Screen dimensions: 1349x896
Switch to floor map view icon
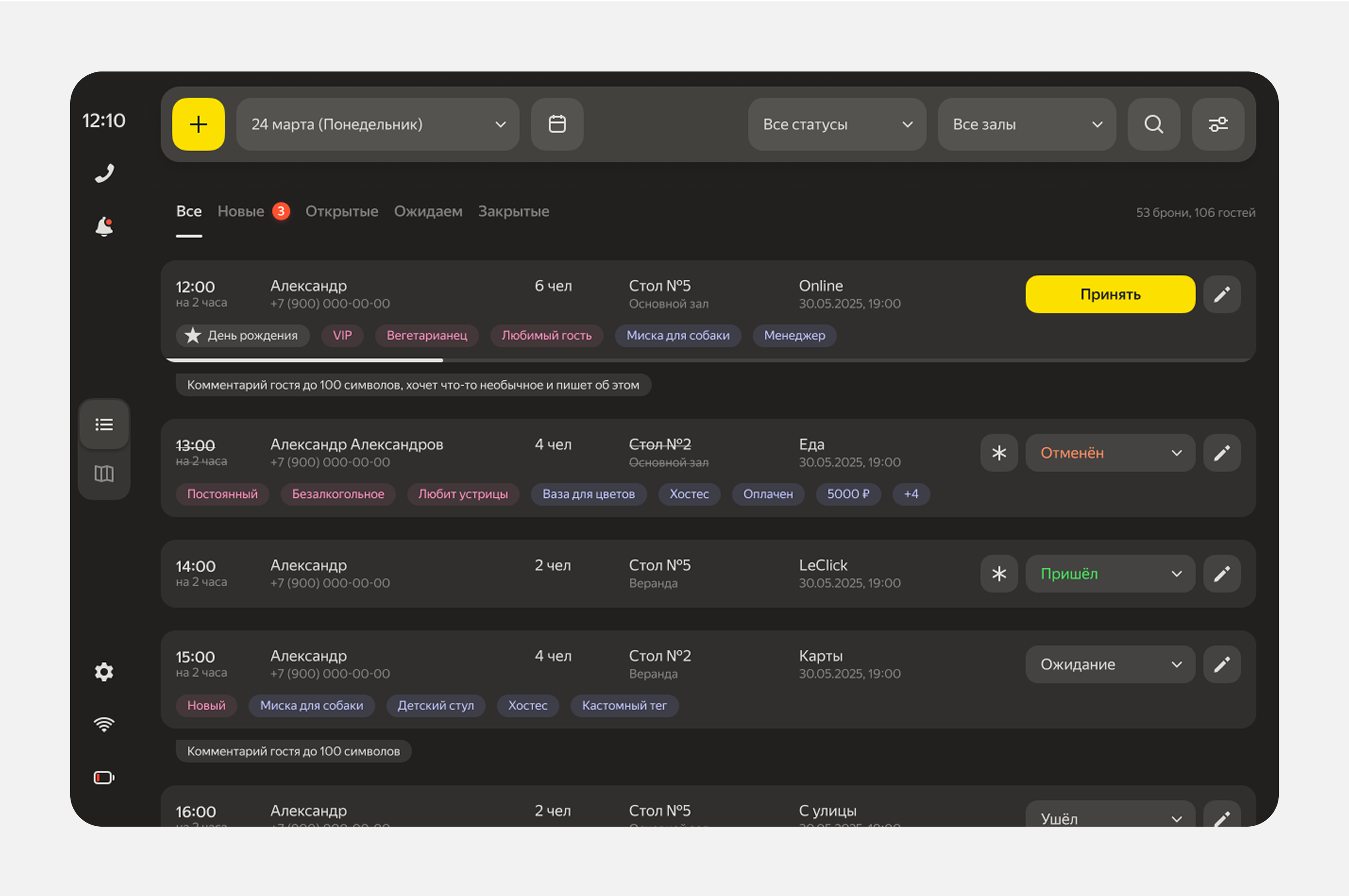[104, 473]
